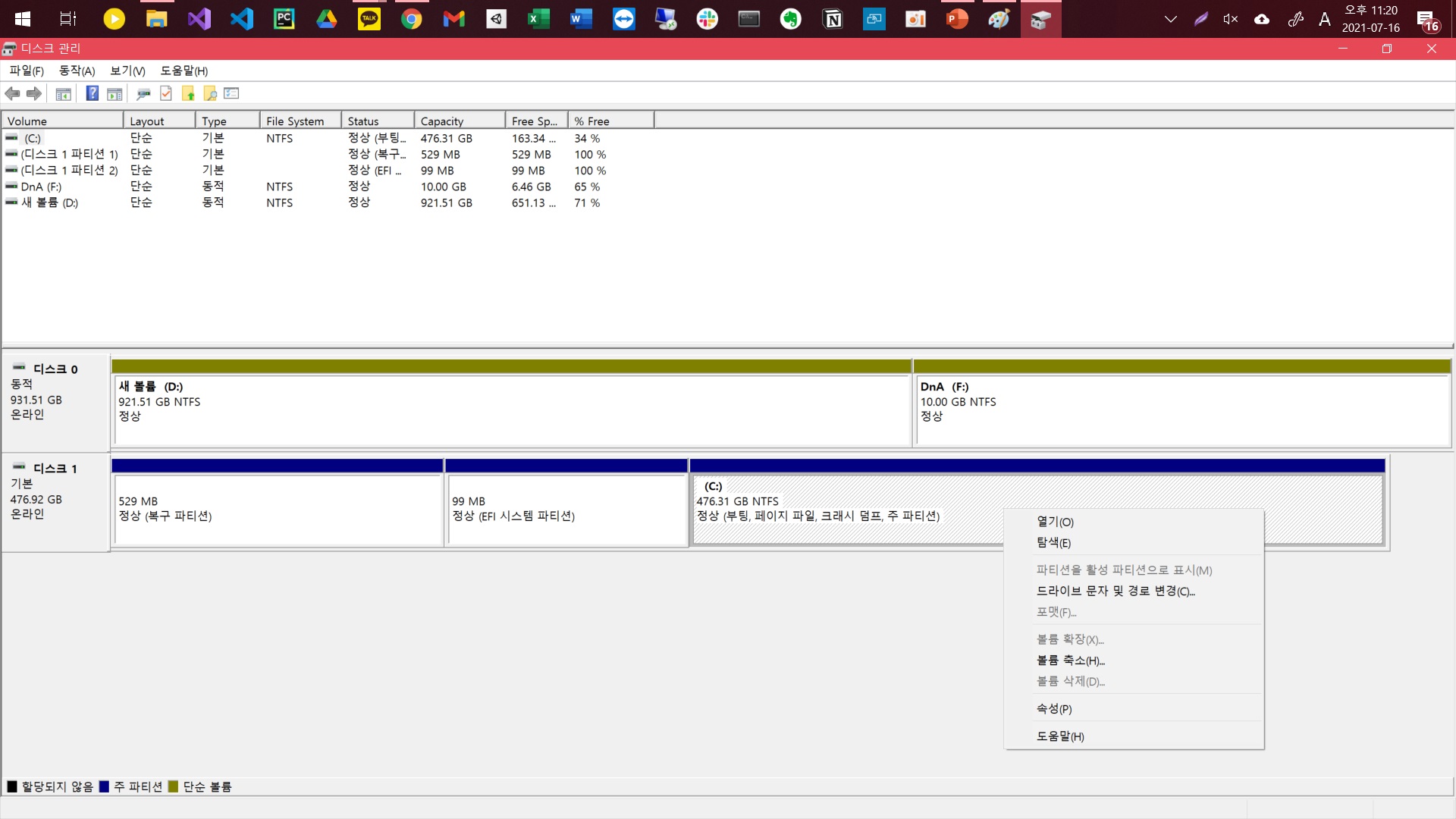Click the checklist settings toolbar icon
The width and height of the screenshot is (1456, 819).
pyautogui.click(x=231, y=93)
